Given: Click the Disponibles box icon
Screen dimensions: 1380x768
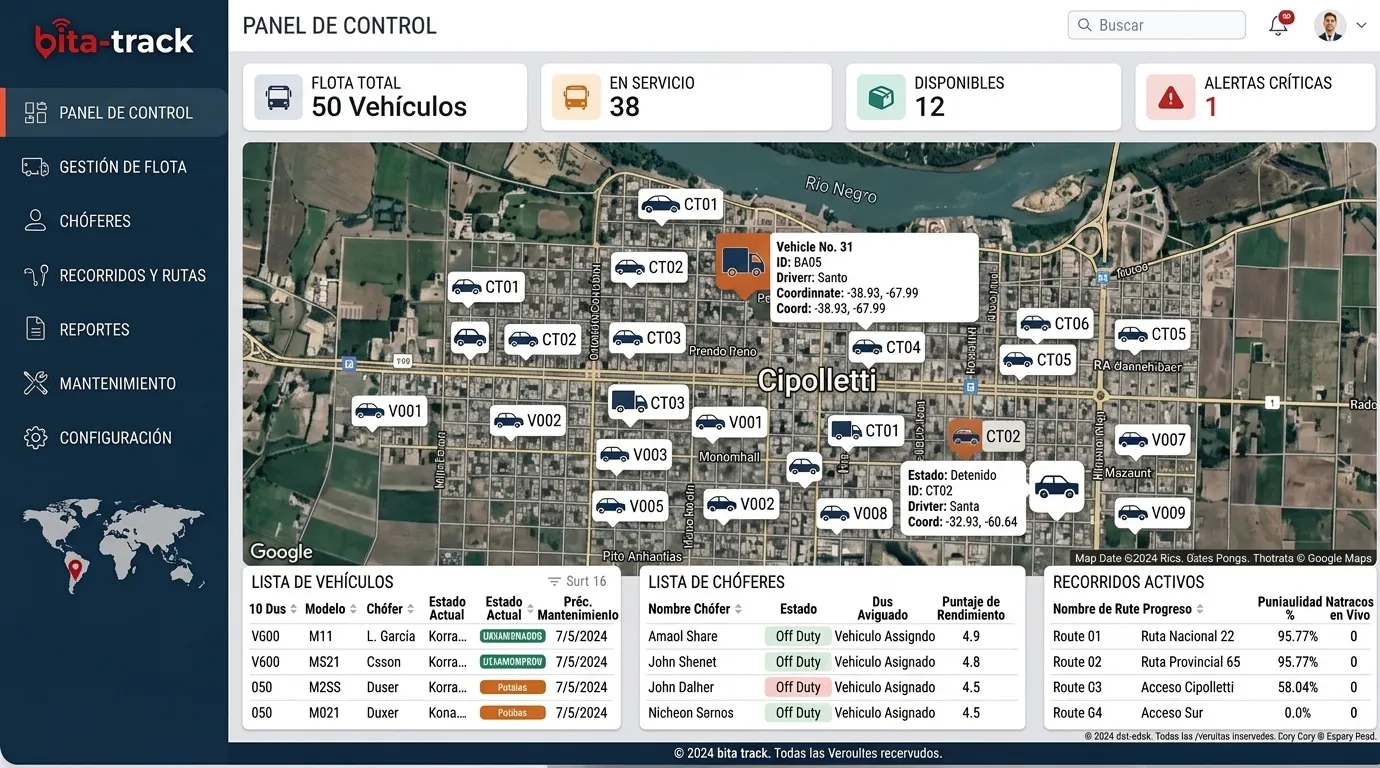Looking at the screenshot, I should pos(881,97).
